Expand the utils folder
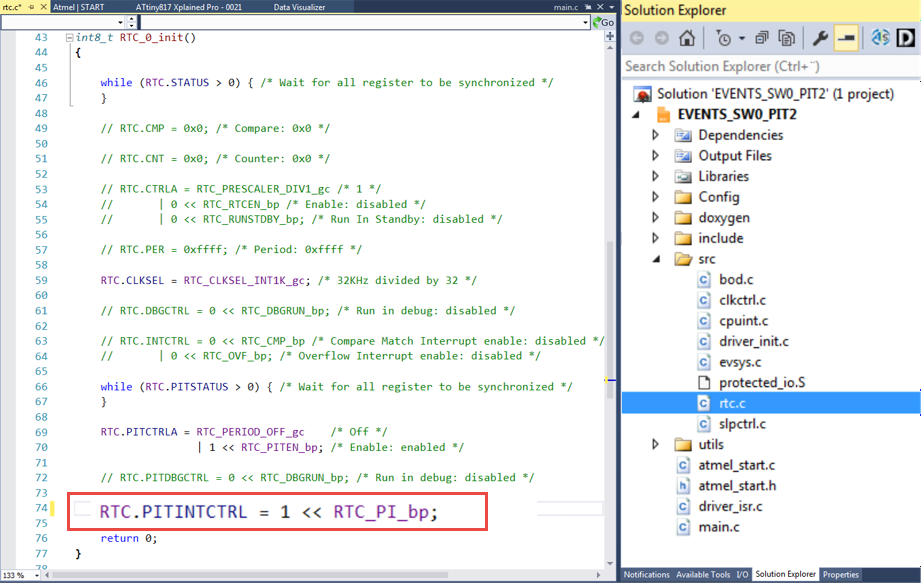Screen dimensions: 921x583 point(656,444)
